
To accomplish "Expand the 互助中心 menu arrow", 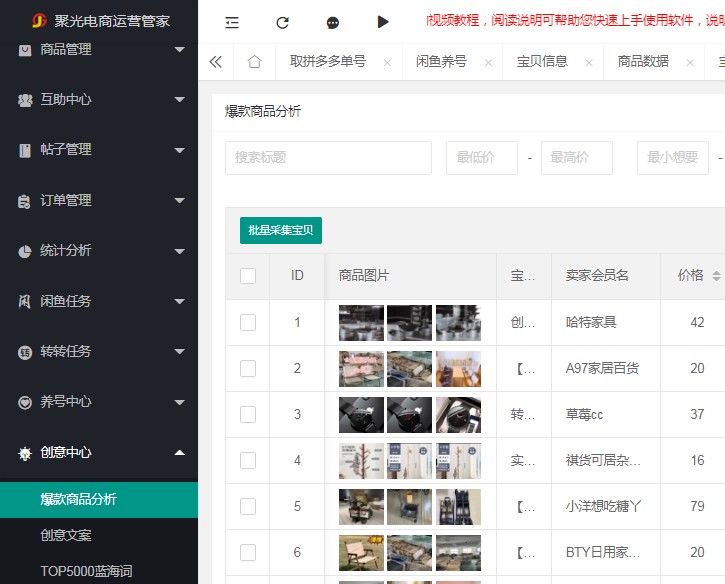I will click(x=179, y=99).
